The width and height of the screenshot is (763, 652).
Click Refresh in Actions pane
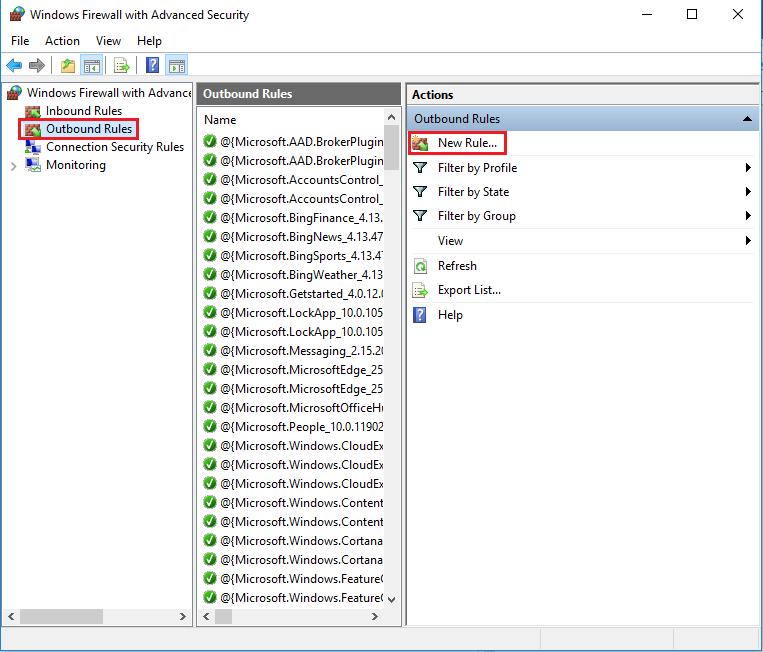(x=457, y=266)
